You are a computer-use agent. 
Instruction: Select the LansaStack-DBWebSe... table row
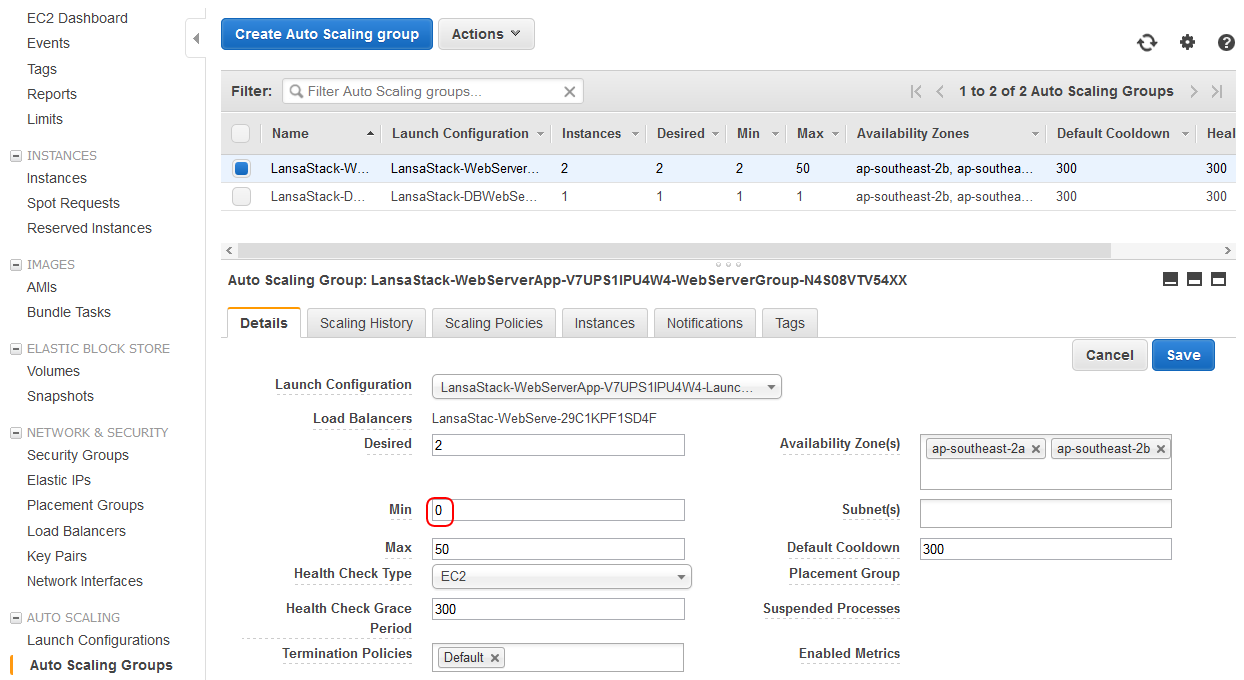pyautogui.click(x=728, y=197)
